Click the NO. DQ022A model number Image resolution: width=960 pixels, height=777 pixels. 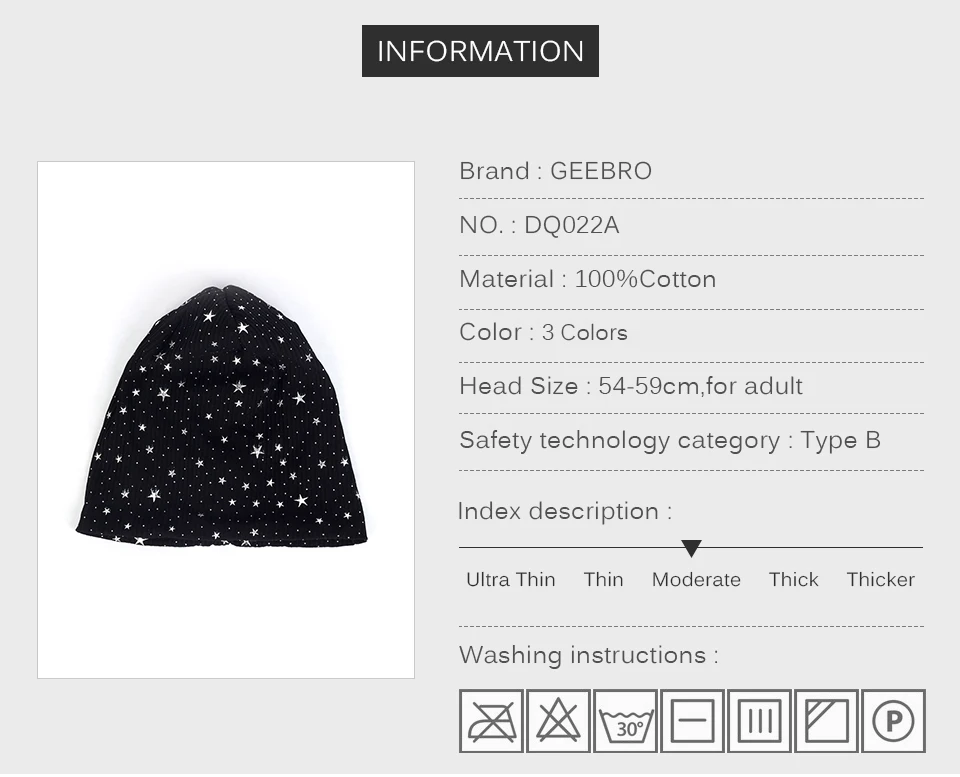pos(539,225)
